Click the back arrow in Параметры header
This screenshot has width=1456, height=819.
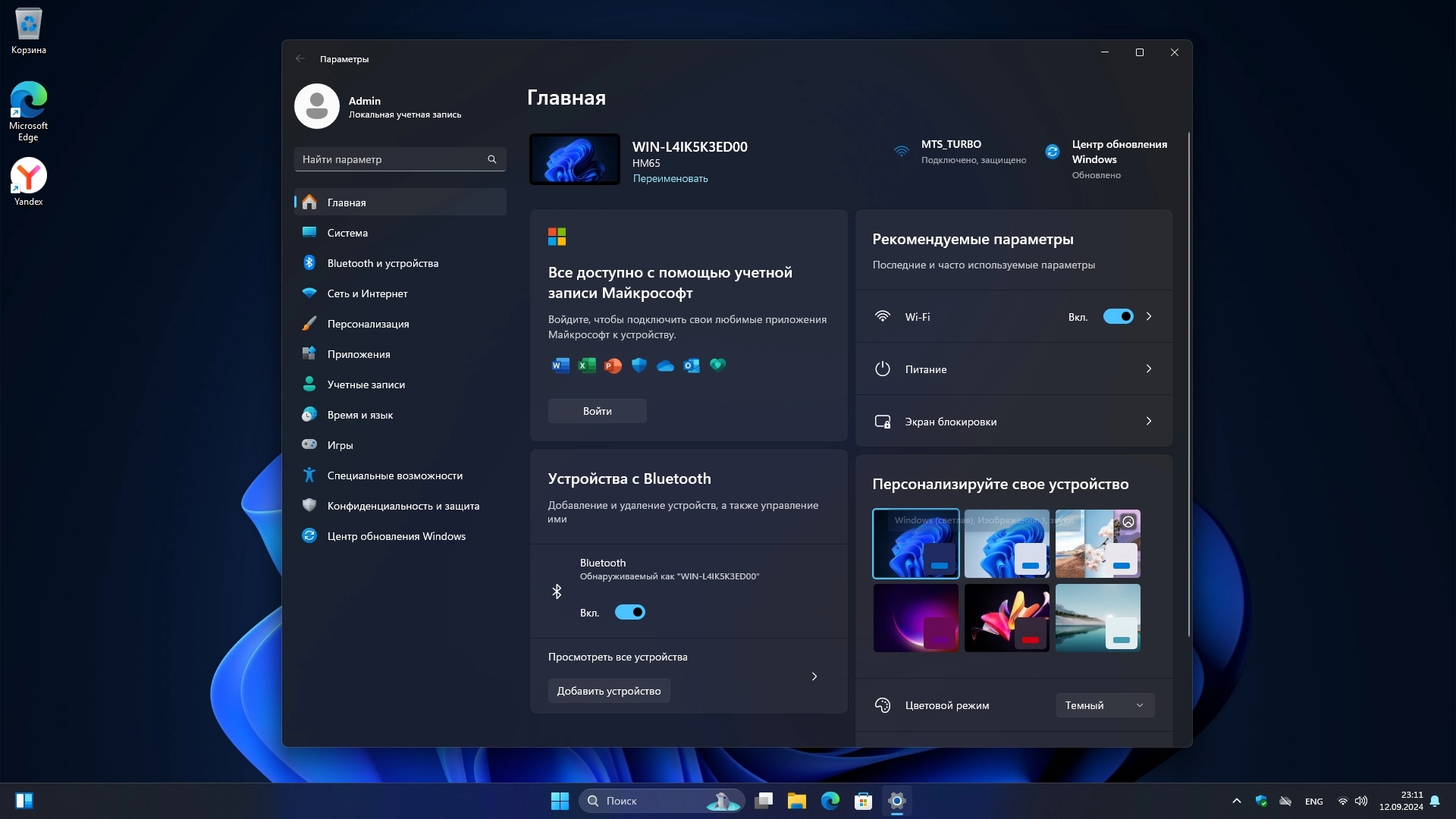(x=300, y=58)
